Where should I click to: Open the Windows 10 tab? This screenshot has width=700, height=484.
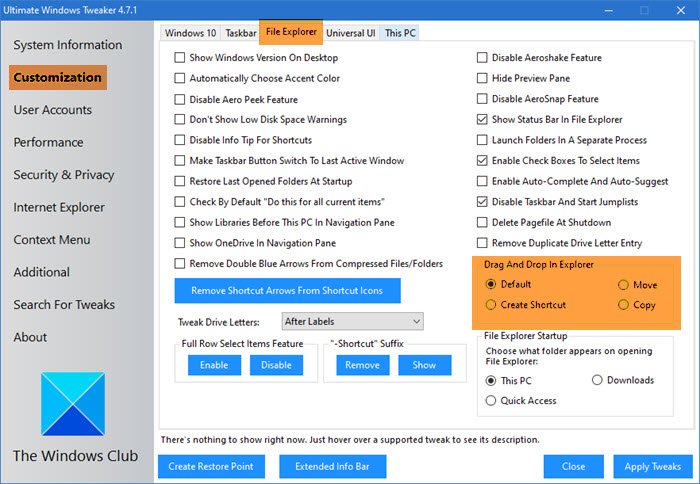[190, 33]
